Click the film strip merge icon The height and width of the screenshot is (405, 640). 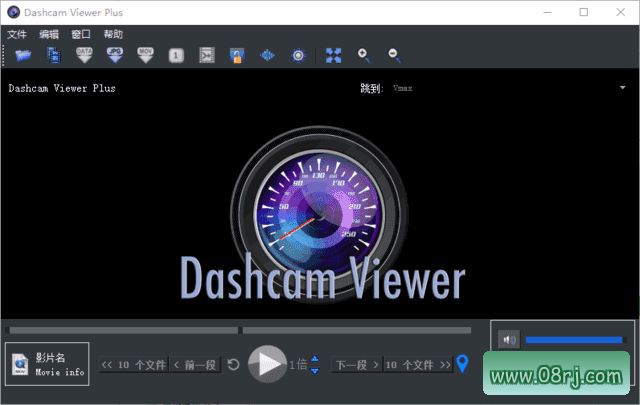click(207, 55)
